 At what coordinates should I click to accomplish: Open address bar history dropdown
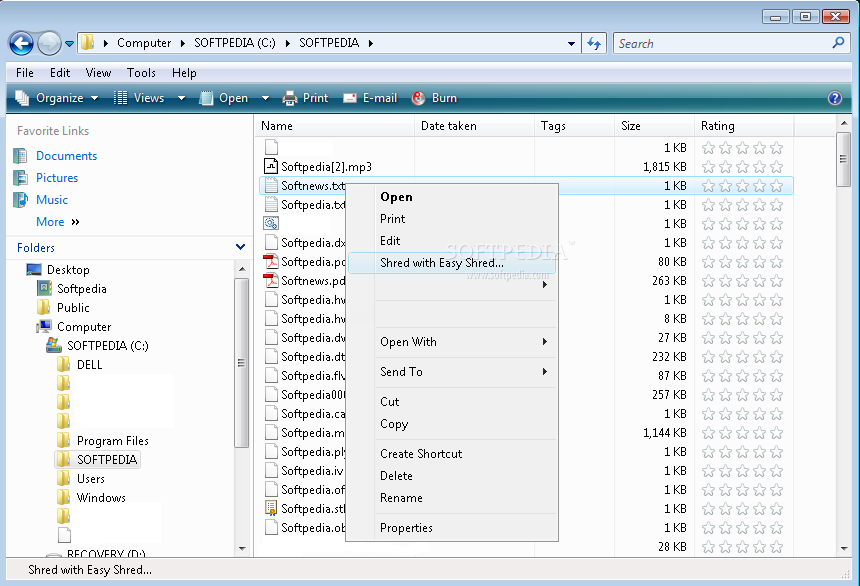(571, 43)
